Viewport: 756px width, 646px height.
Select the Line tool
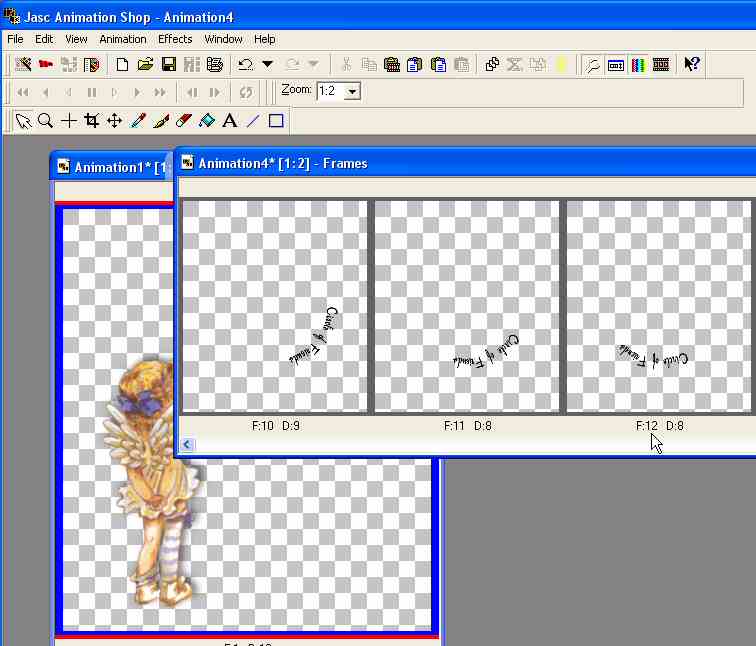(253, 121)
